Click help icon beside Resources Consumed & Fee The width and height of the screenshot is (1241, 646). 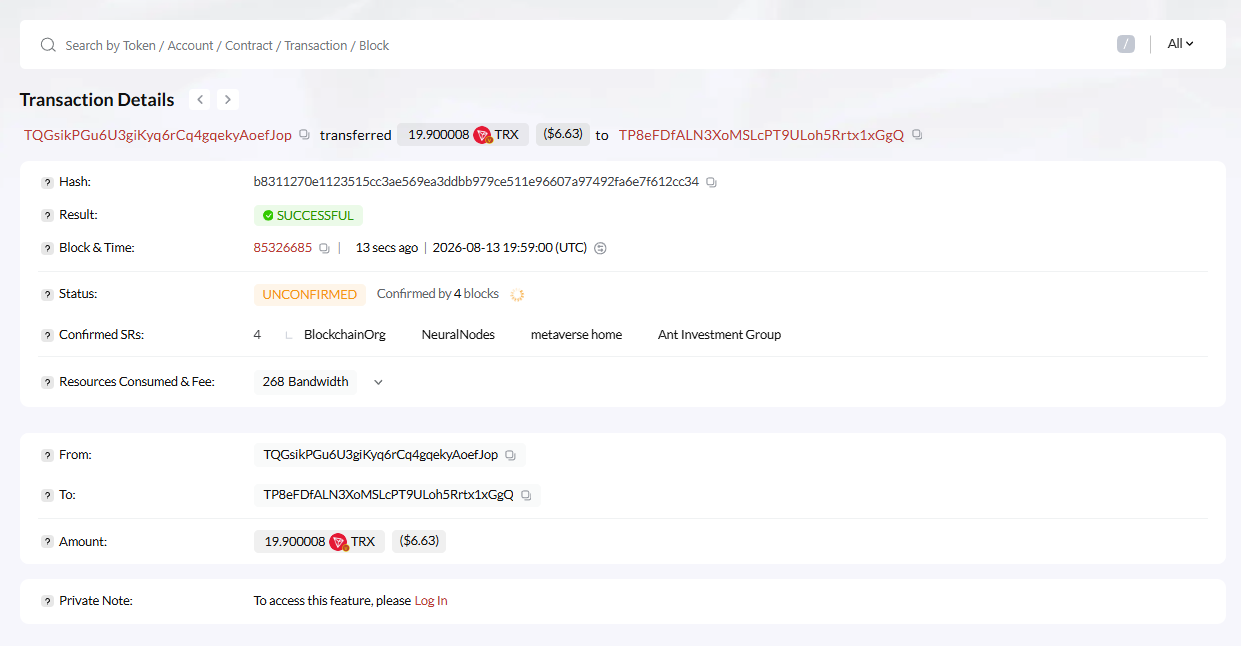point(47,382)
